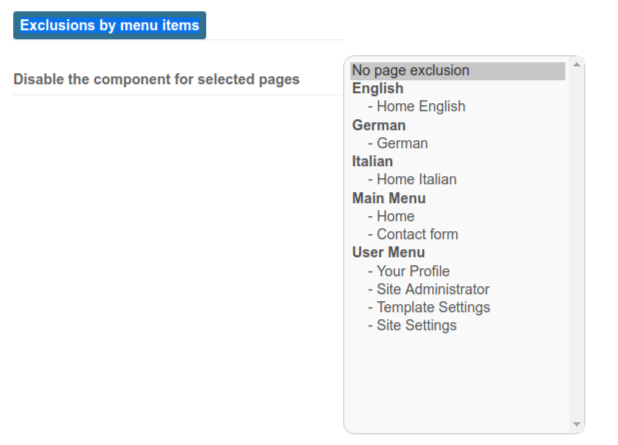Pick 'Home Italian' from the list
Viewport: 618px width, 445px height.
[457, 180]
